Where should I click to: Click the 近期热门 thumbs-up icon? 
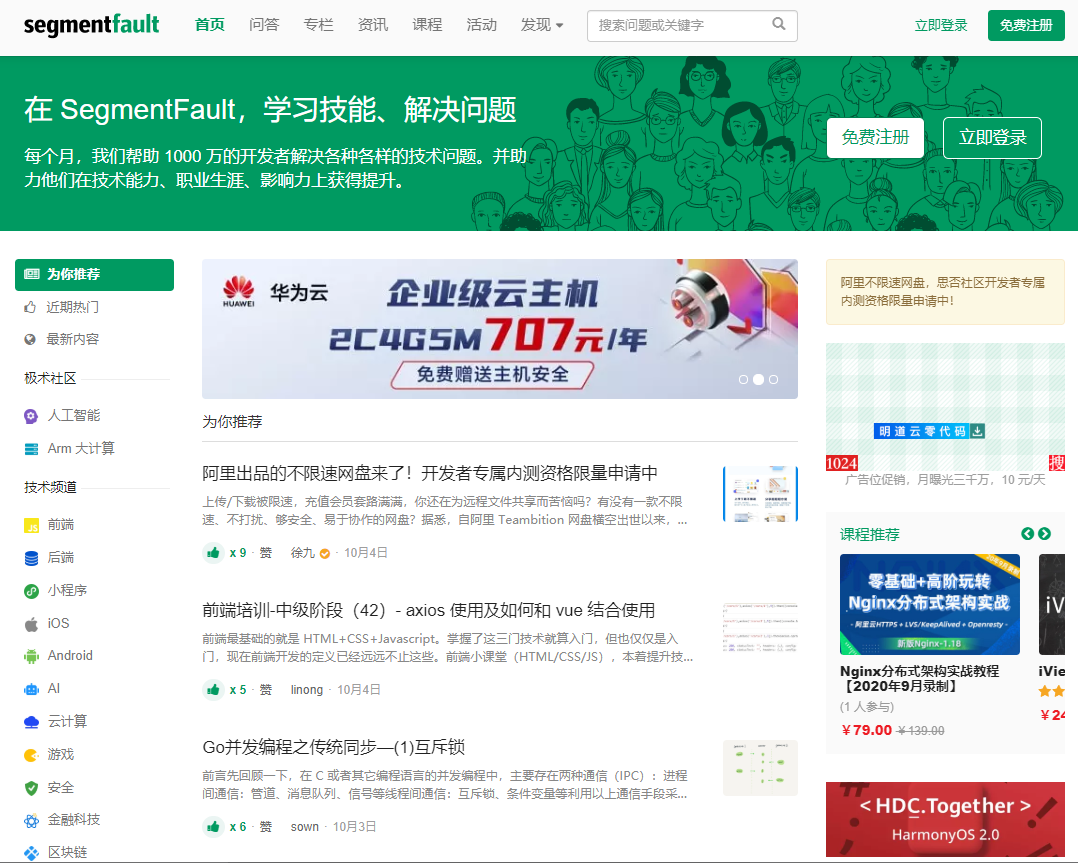(30, 307)
